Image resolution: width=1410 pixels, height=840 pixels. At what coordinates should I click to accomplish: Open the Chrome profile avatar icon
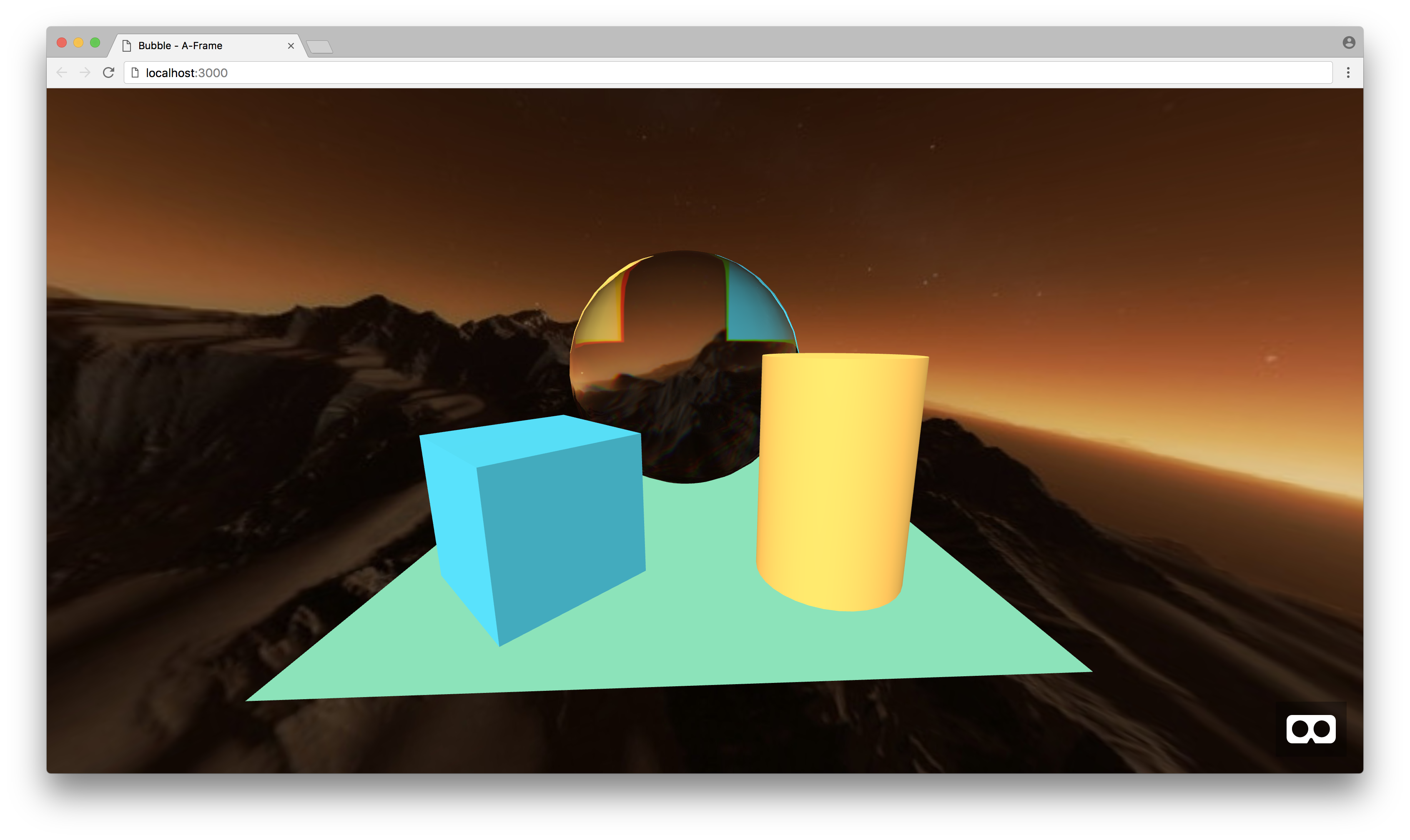pyautogui.click(x=1348, y=42)
